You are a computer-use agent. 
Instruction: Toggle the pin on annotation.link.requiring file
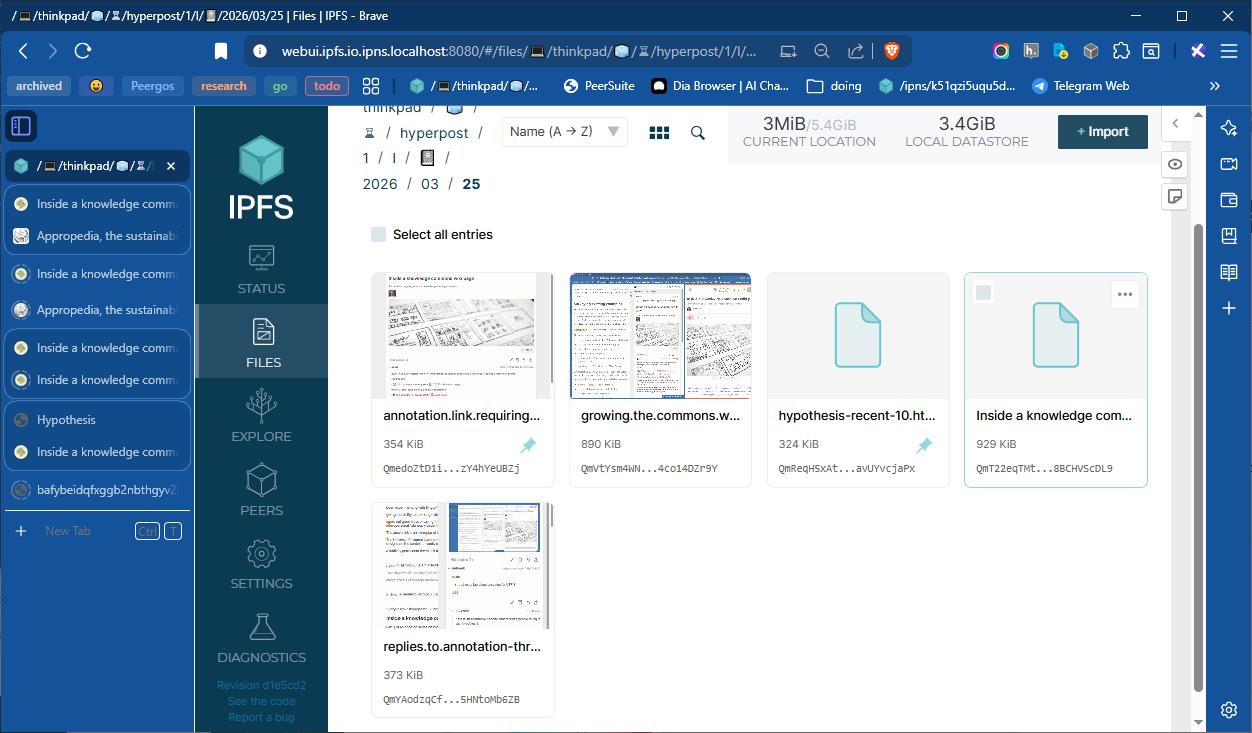(528, 445)
